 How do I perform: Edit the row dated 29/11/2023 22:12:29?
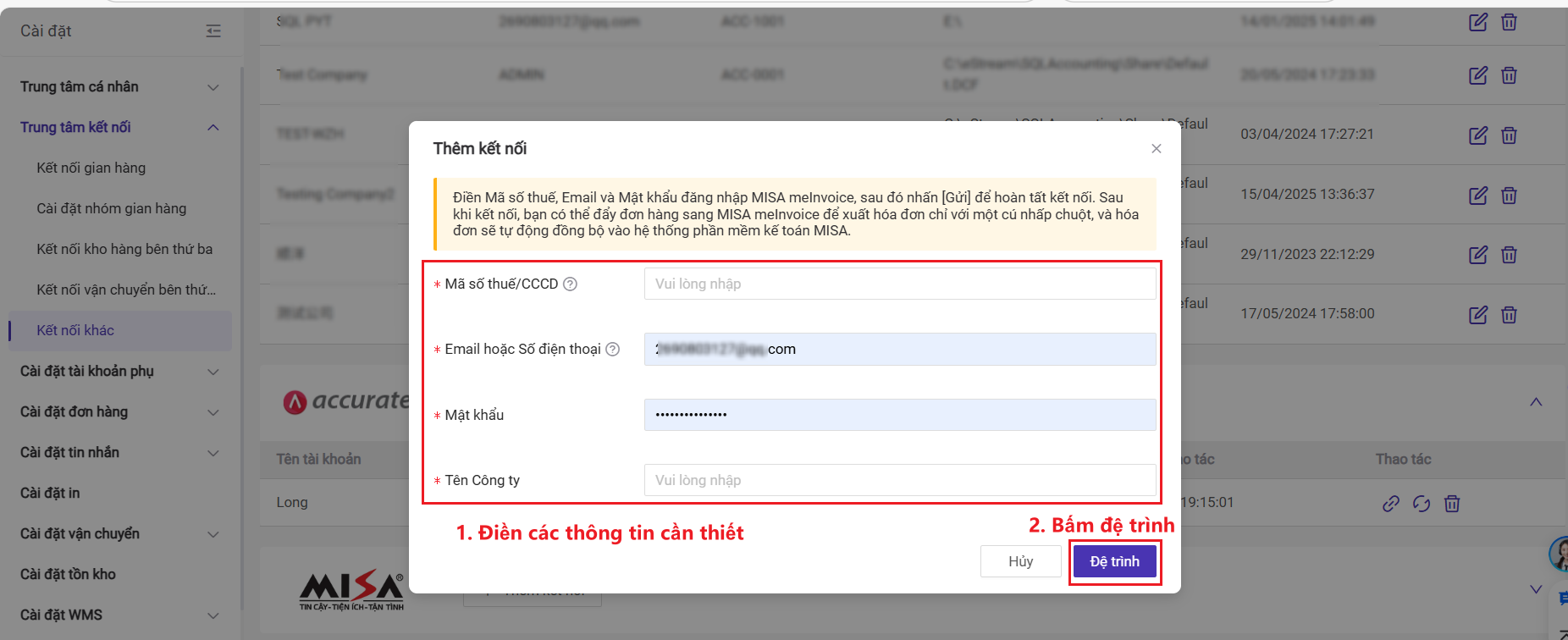click(1478, 255)
